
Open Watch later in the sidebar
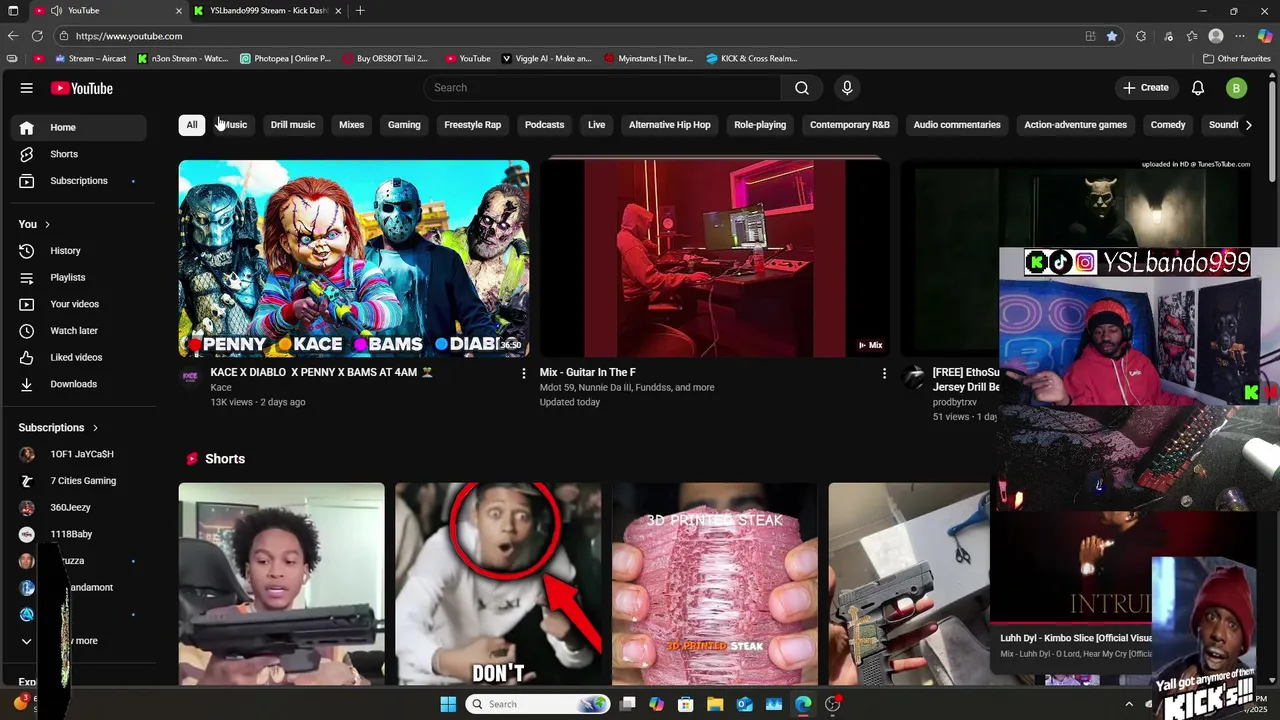[78, 331]
